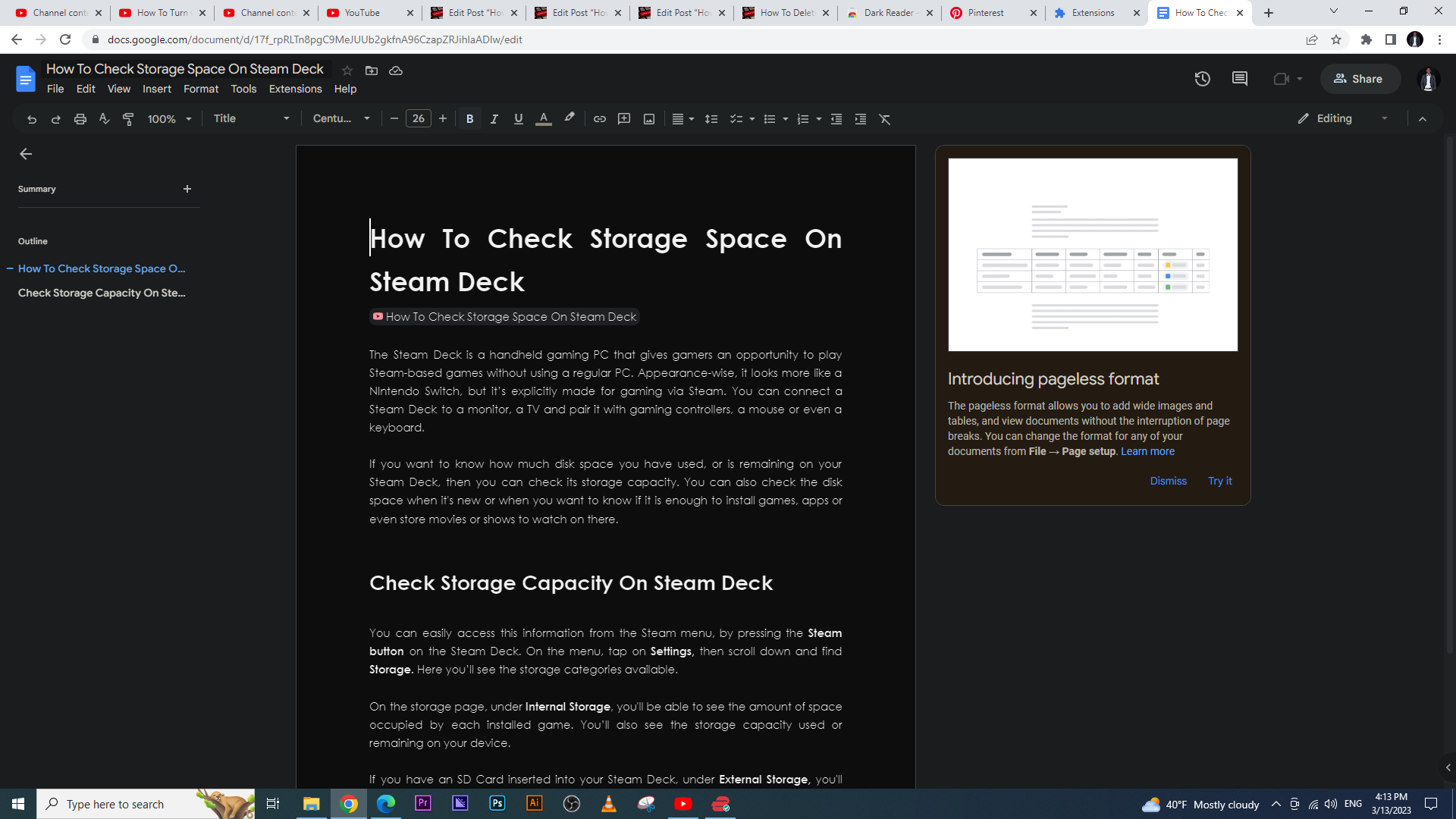Screen dimensions: 1456x819
Task: Toggle Bold formatting
Action: tap(469, 119)
